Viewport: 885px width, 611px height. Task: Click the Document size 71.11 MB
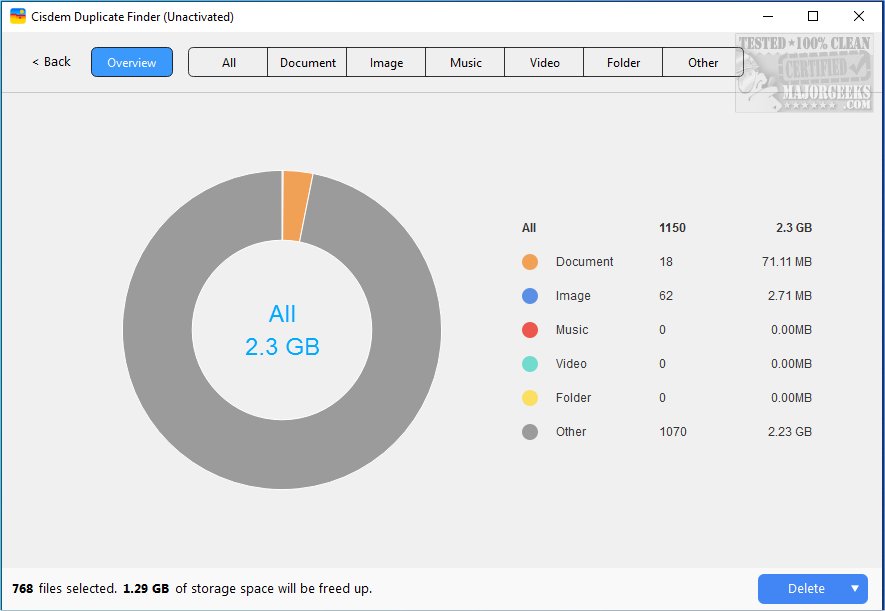(x=787, y=262)
